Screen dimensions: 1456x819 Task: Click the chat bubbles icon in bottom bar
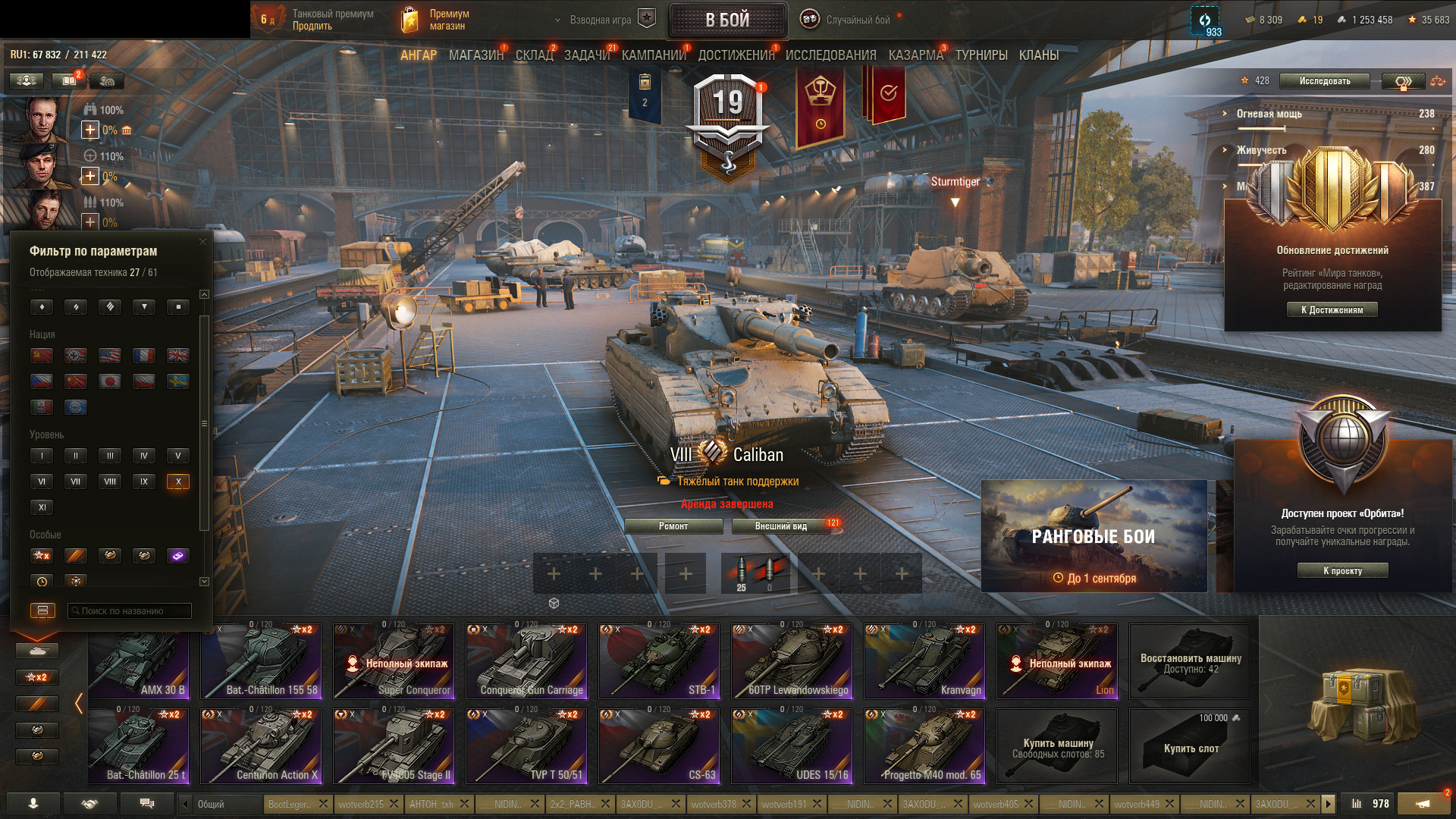147,803
